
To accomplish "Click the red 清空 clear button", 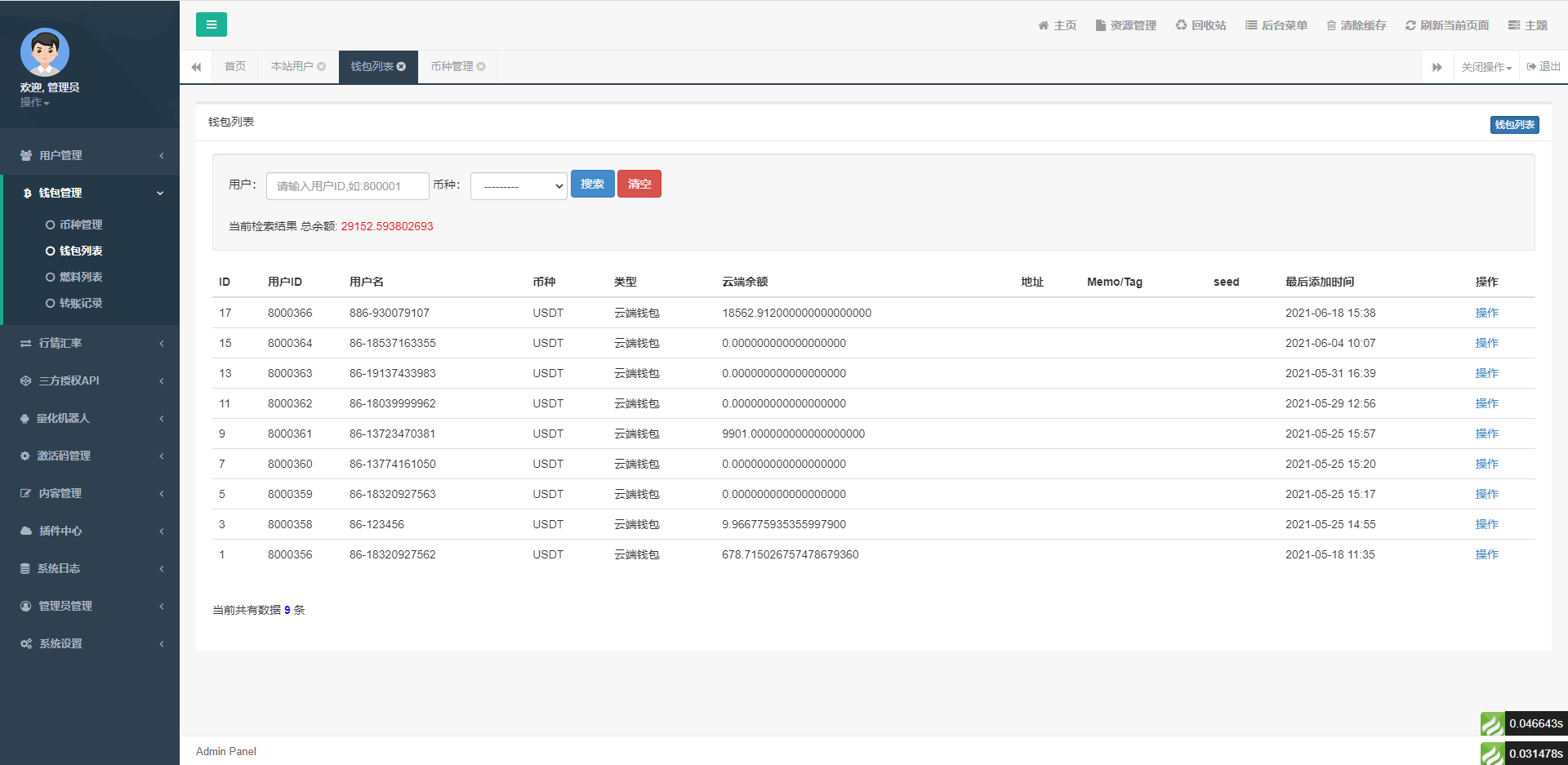I will pyautogui.click(x=639, y=185).
